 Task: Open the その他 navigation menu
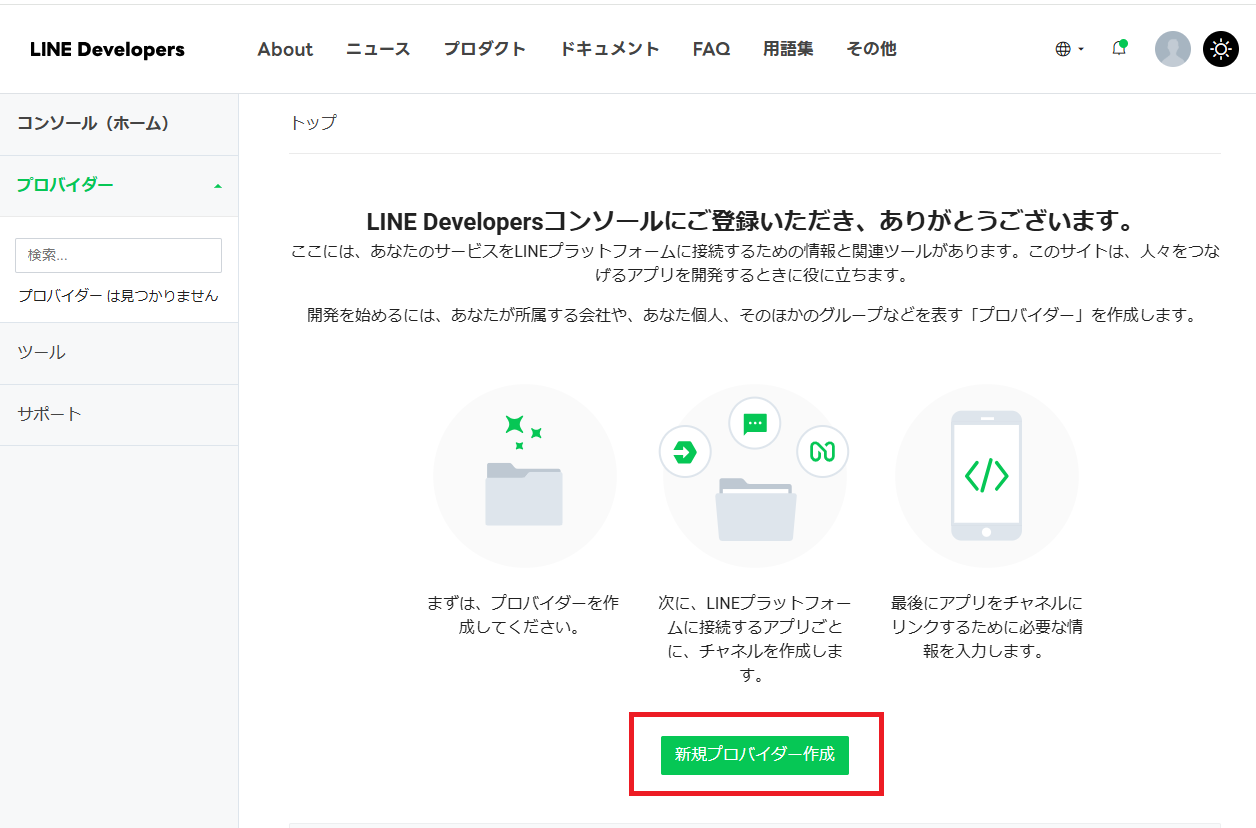(871, 49)
